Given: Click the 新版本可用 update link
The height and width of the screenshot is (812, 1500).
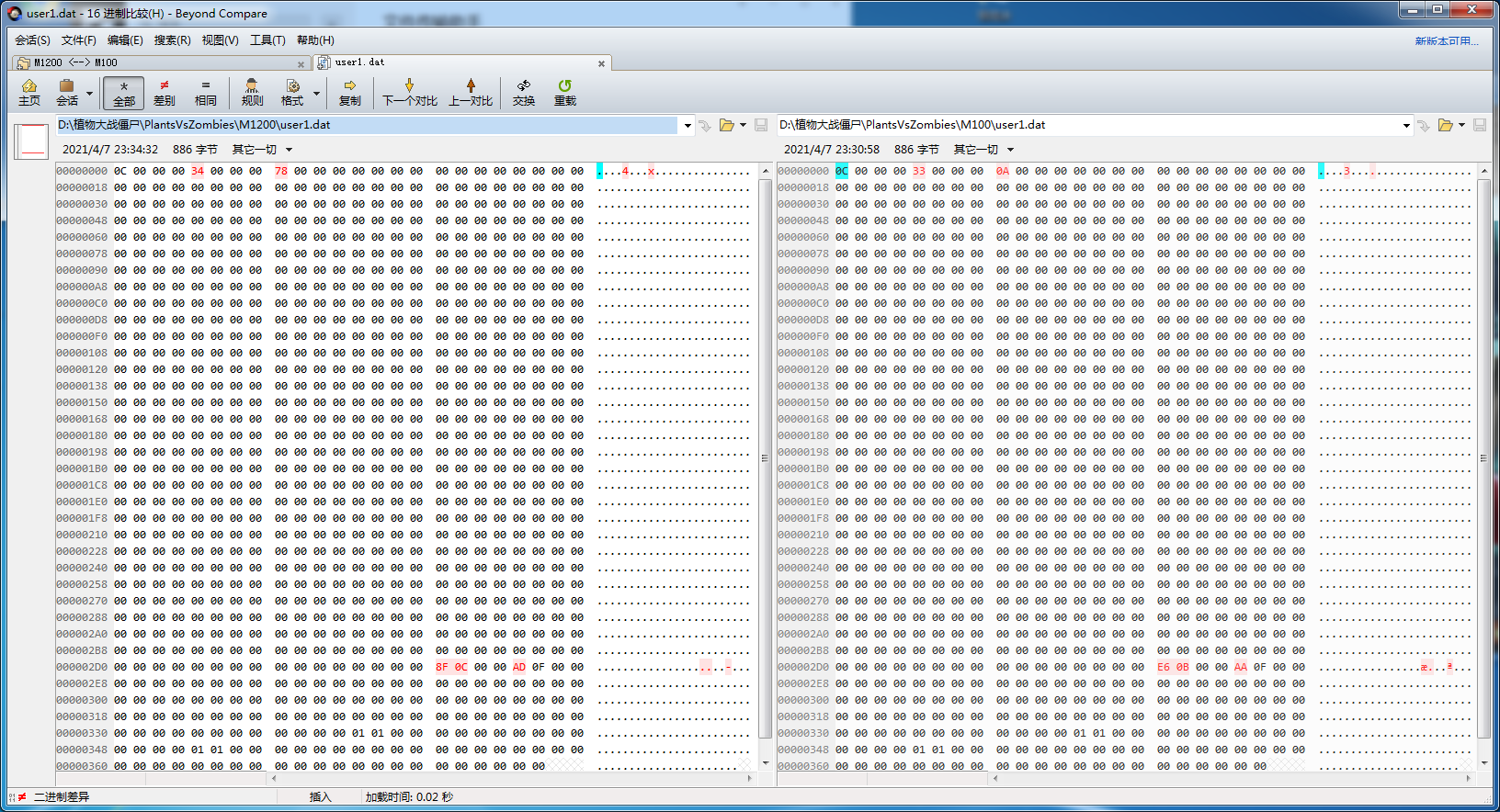Looking at the screenshot, I should [1447, 41].
